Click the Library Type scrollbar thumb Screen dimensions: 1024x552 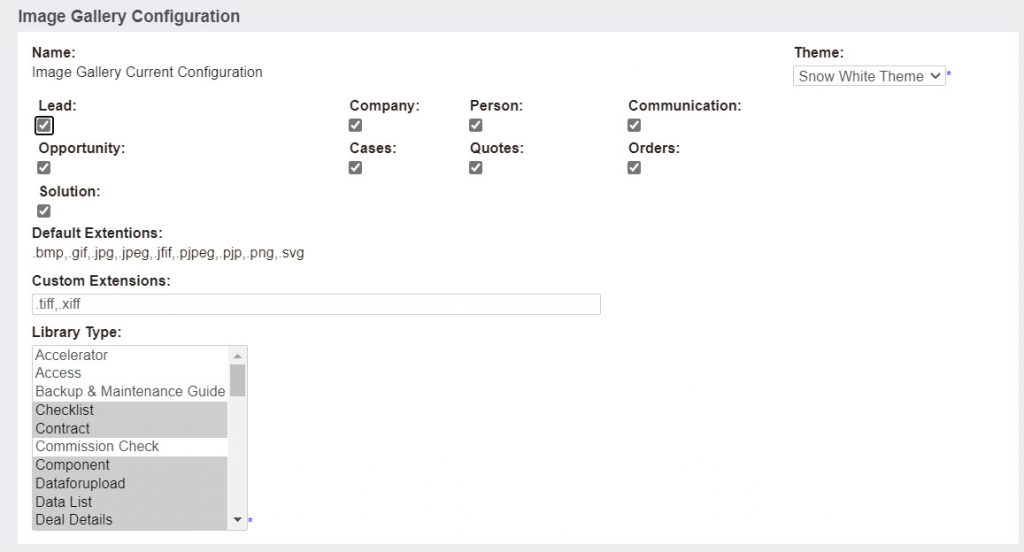point(238,380)
